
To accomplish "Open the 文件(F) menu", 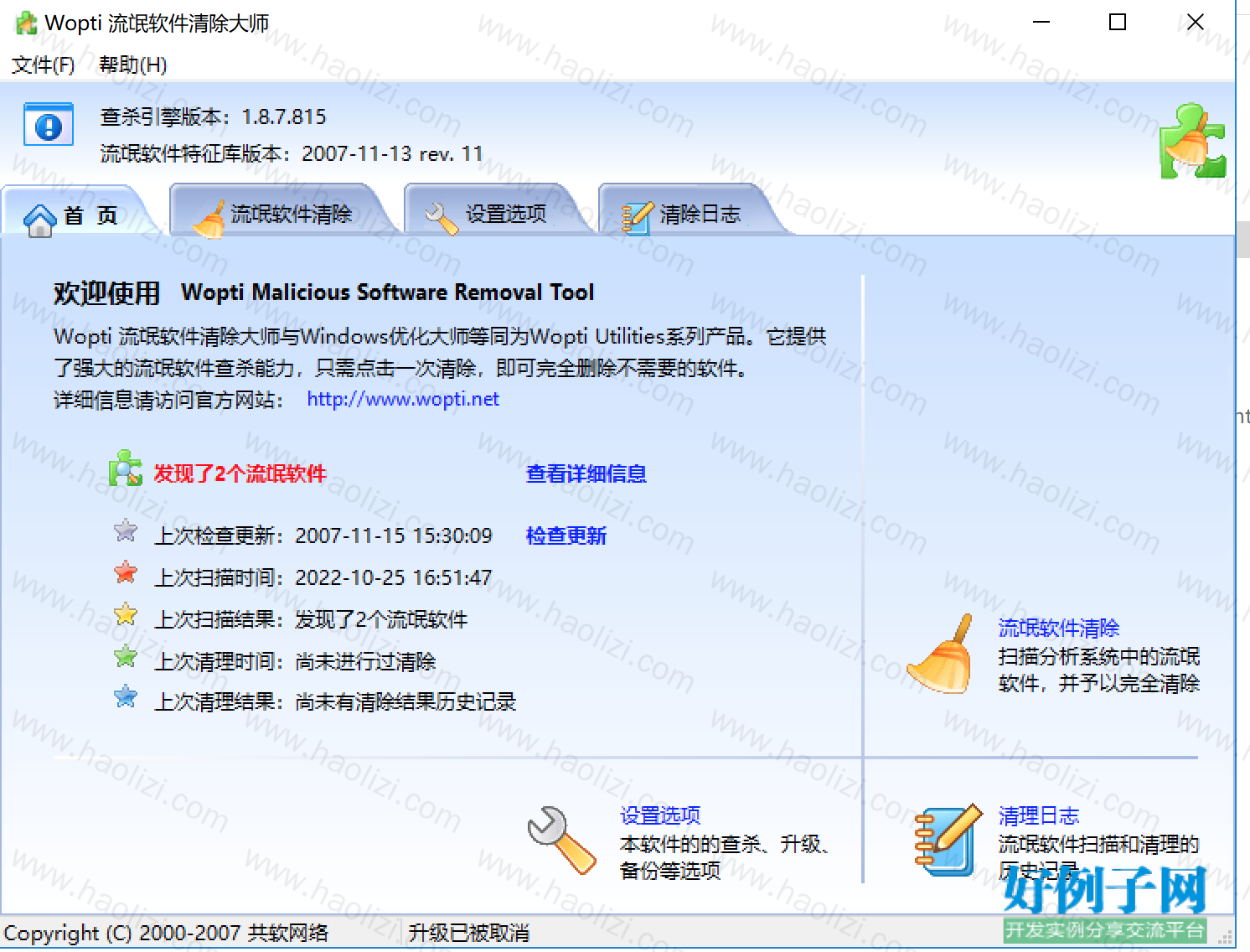I will coord(43,65).
